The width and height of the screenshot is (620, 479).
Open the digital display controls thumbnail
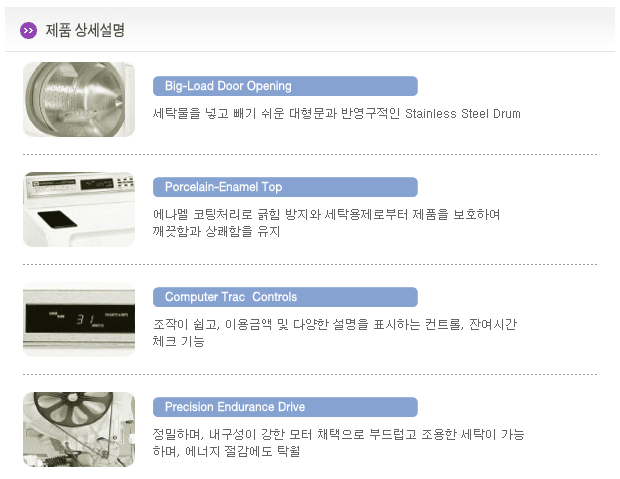[79, 319]
